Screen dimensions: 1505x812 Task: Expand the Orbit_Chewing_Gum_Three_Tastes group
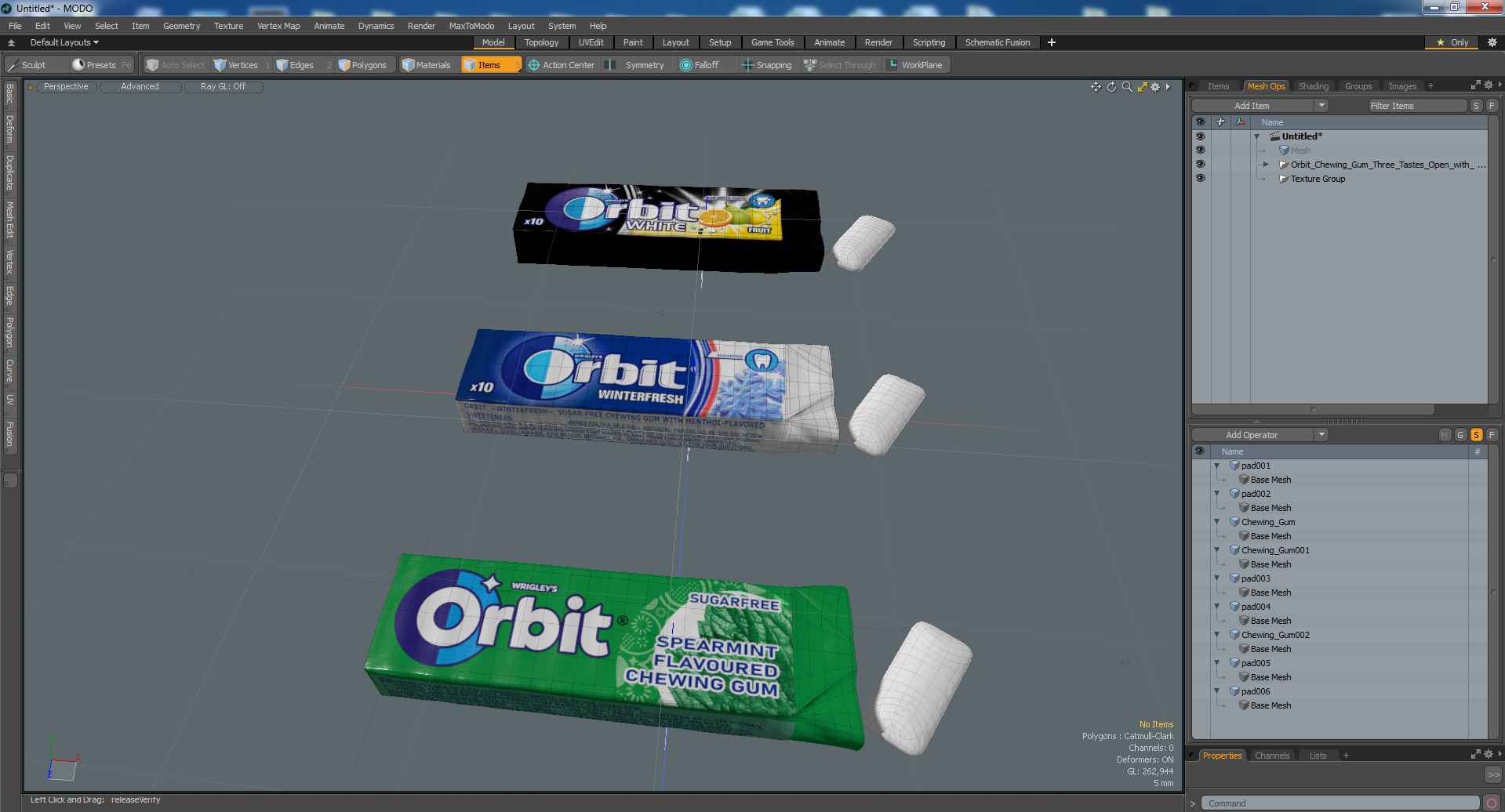point(1266,165)
